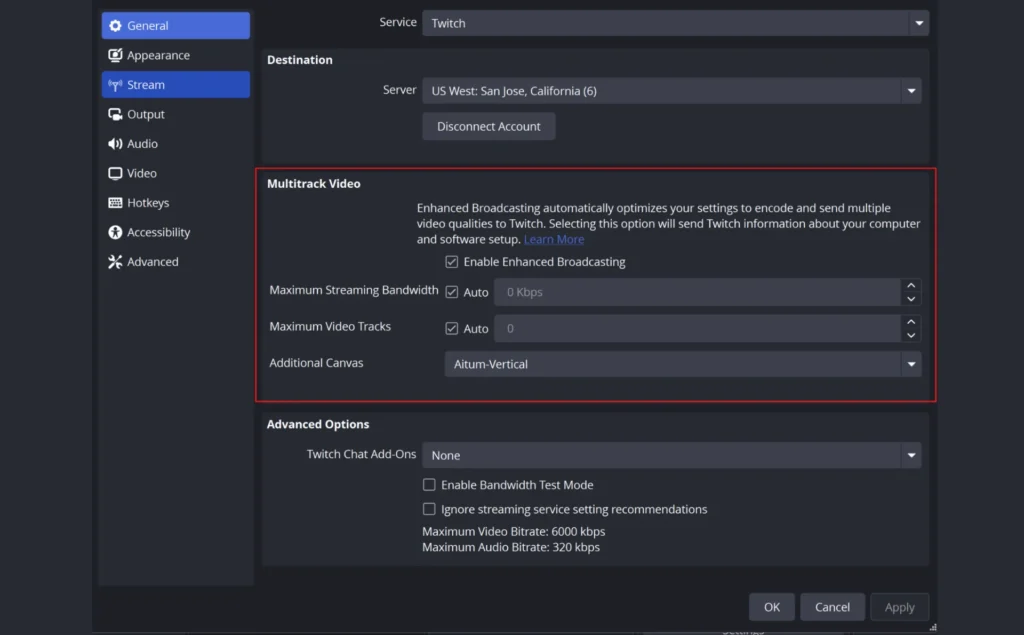This screenshot has width=1024, height=635.
Task: Open the Advanced settings tab
Action: coord(176,261)
